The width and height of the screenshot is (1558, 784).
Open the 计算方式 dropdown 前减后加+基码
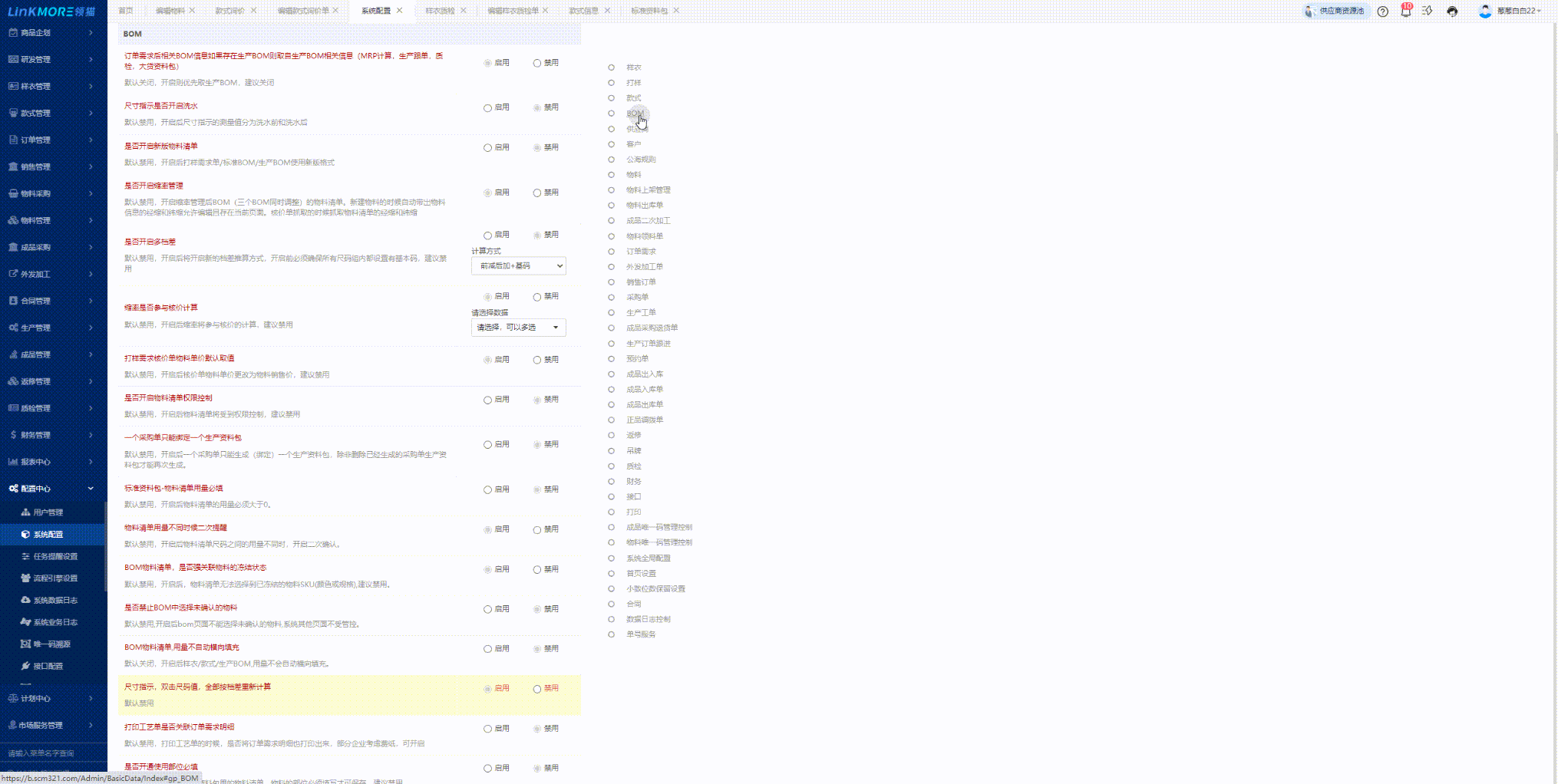point(519,266)
